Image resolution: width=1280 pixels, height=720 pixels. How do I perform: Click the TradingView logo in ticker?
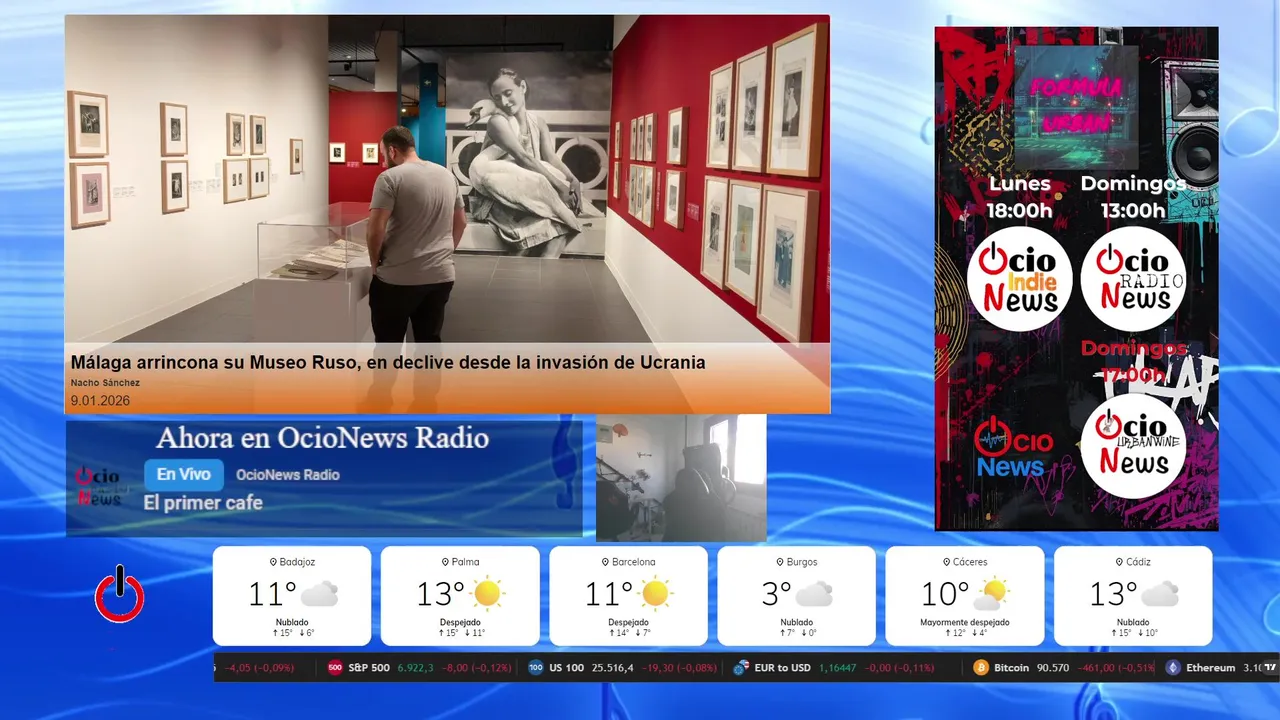pos(1271,667)
